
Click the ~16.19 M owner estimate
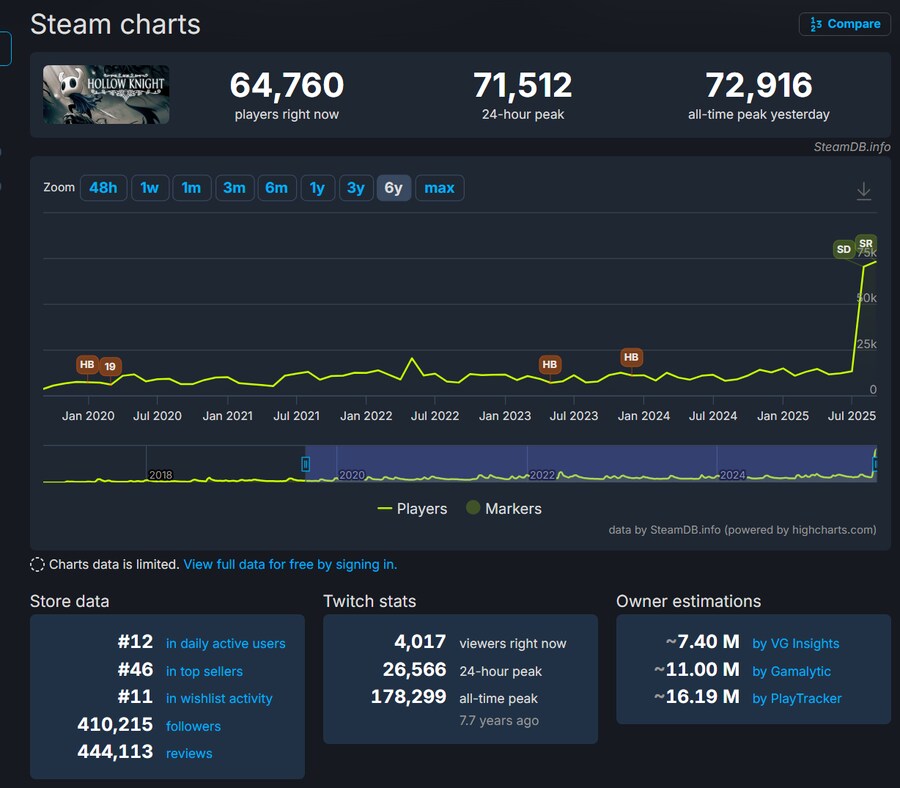tap(697, 697)
